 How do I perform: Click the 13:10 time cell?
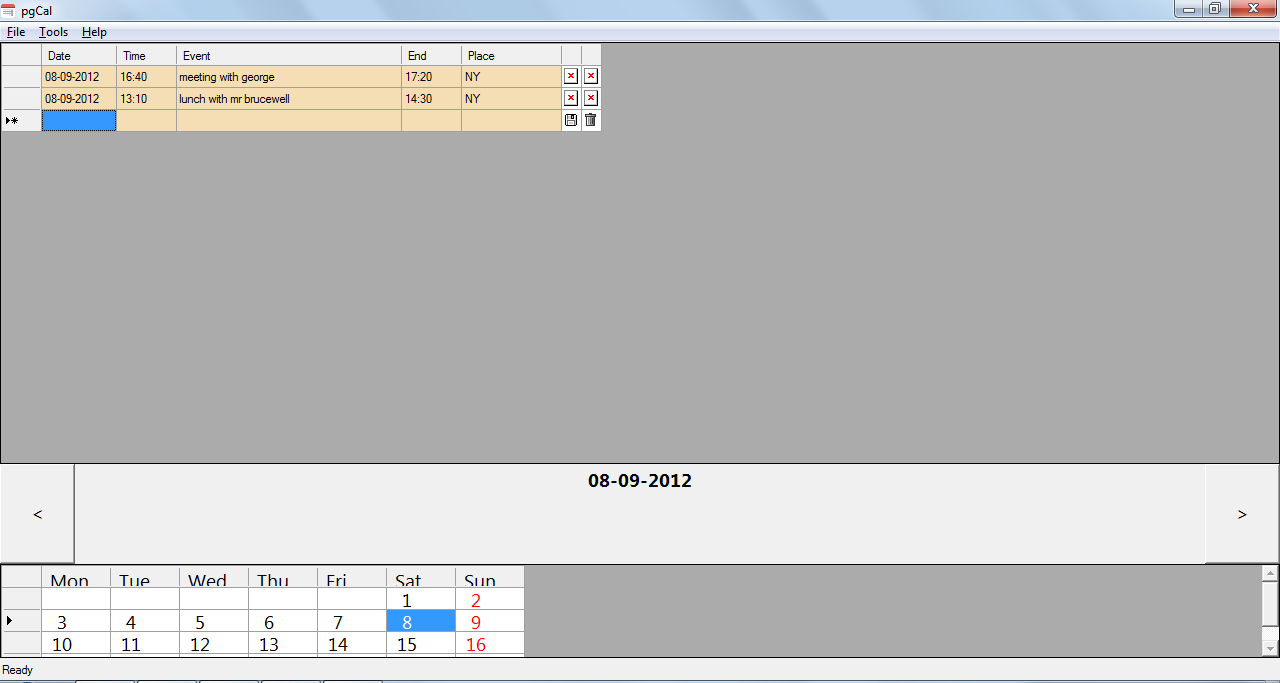coord(147,98)
